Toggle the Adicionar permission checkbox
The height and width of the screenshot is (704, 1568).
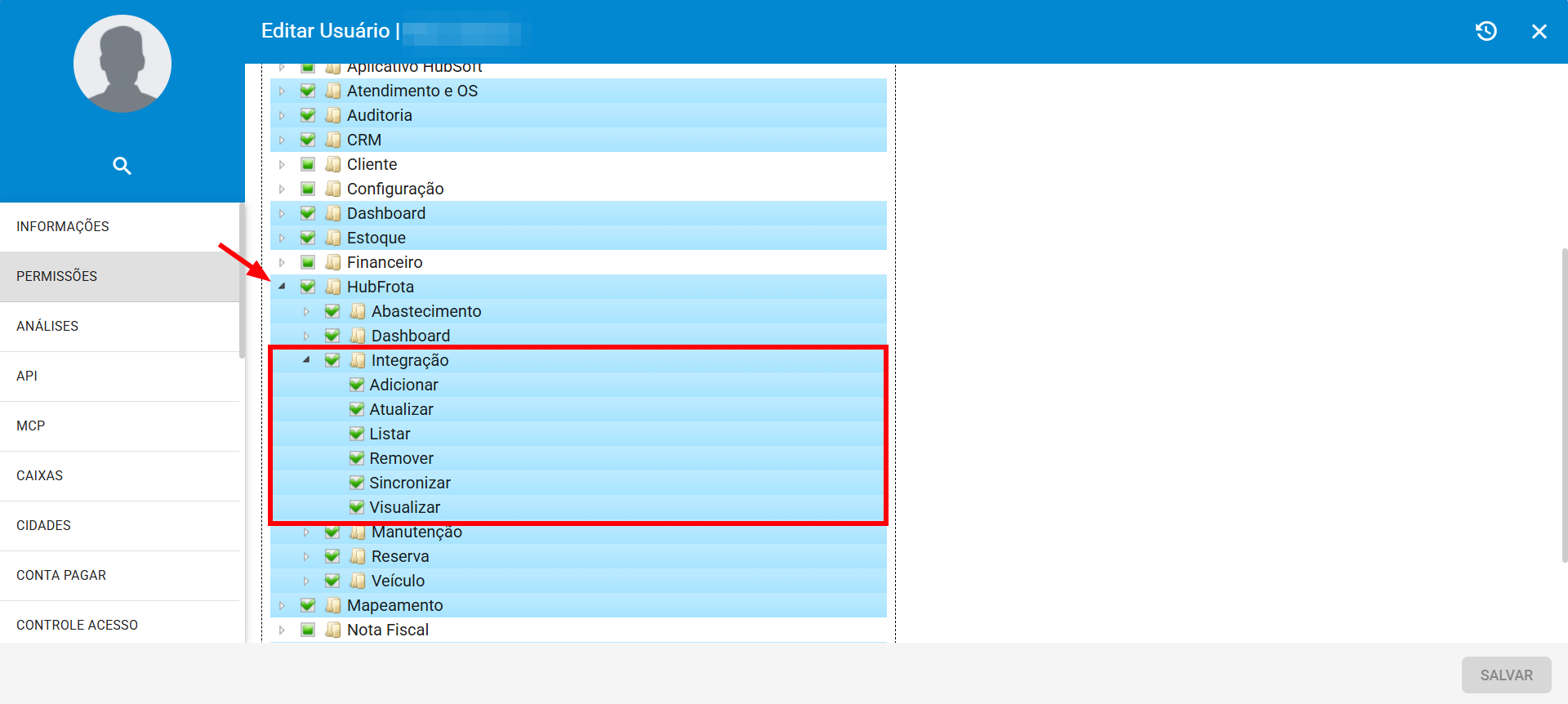[x=357, y=385]
